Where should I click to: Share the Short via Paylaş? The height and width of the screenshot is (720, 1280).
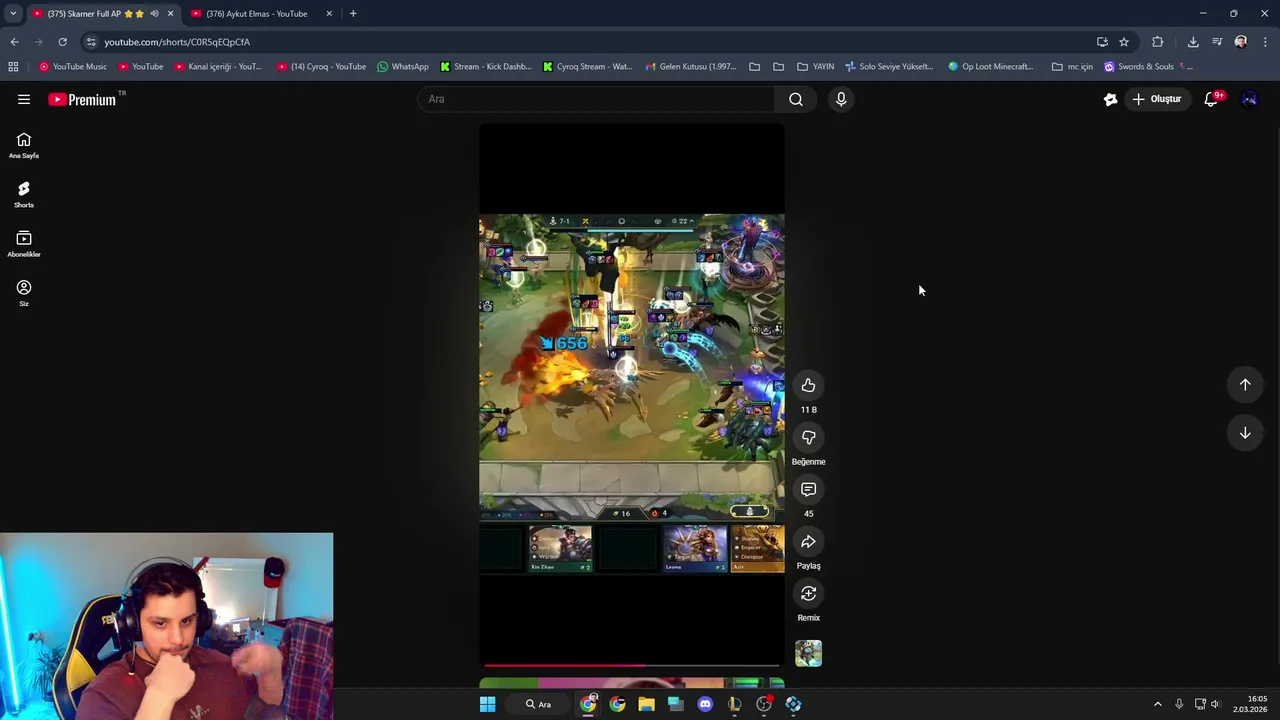coord(808,542)
